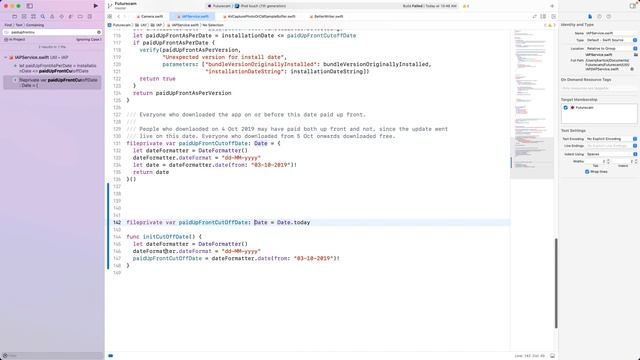
Task: Select the History inspector clock icon
Action: (x=599, y=16)
